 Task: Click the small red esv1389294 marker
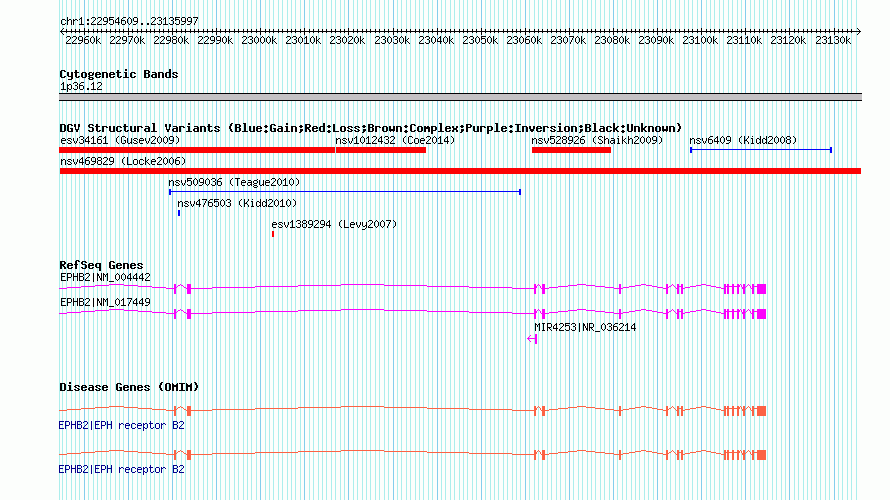point(273,234)
